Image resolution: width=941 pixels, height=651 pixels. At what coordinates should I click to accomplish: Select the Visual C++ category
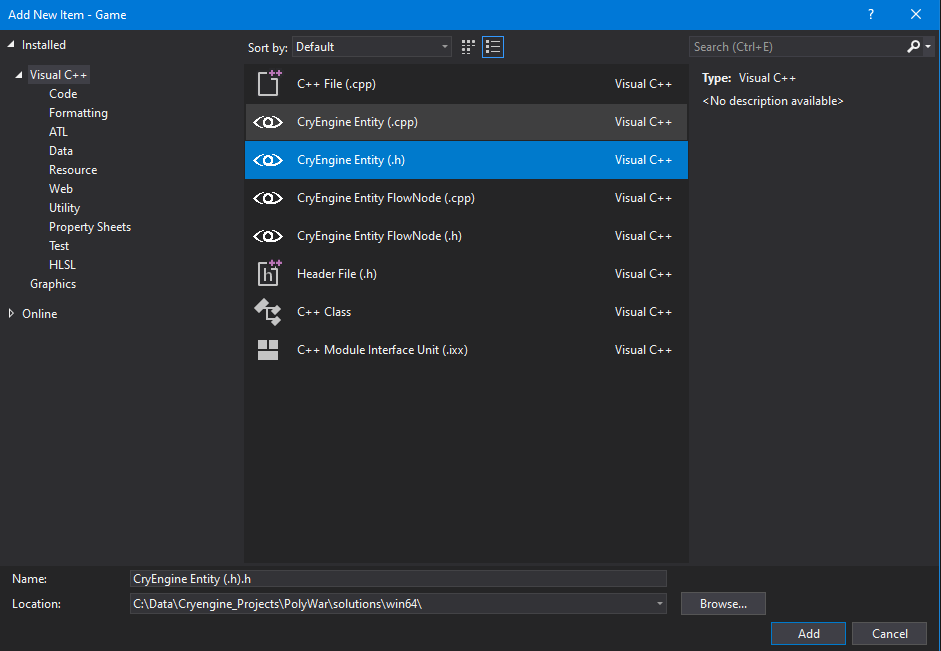tap(58, 75)
